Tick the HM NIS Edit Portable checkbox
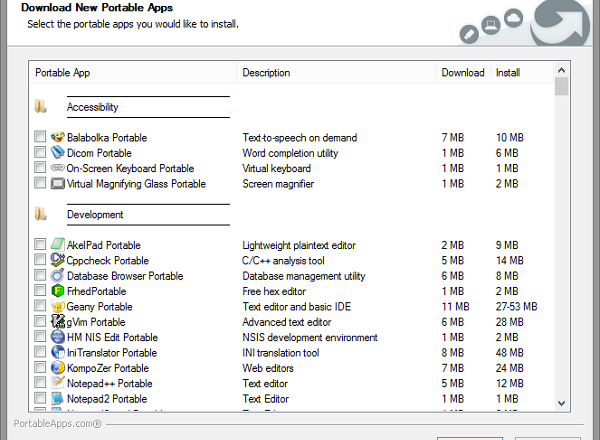 [x=40, y=338]
